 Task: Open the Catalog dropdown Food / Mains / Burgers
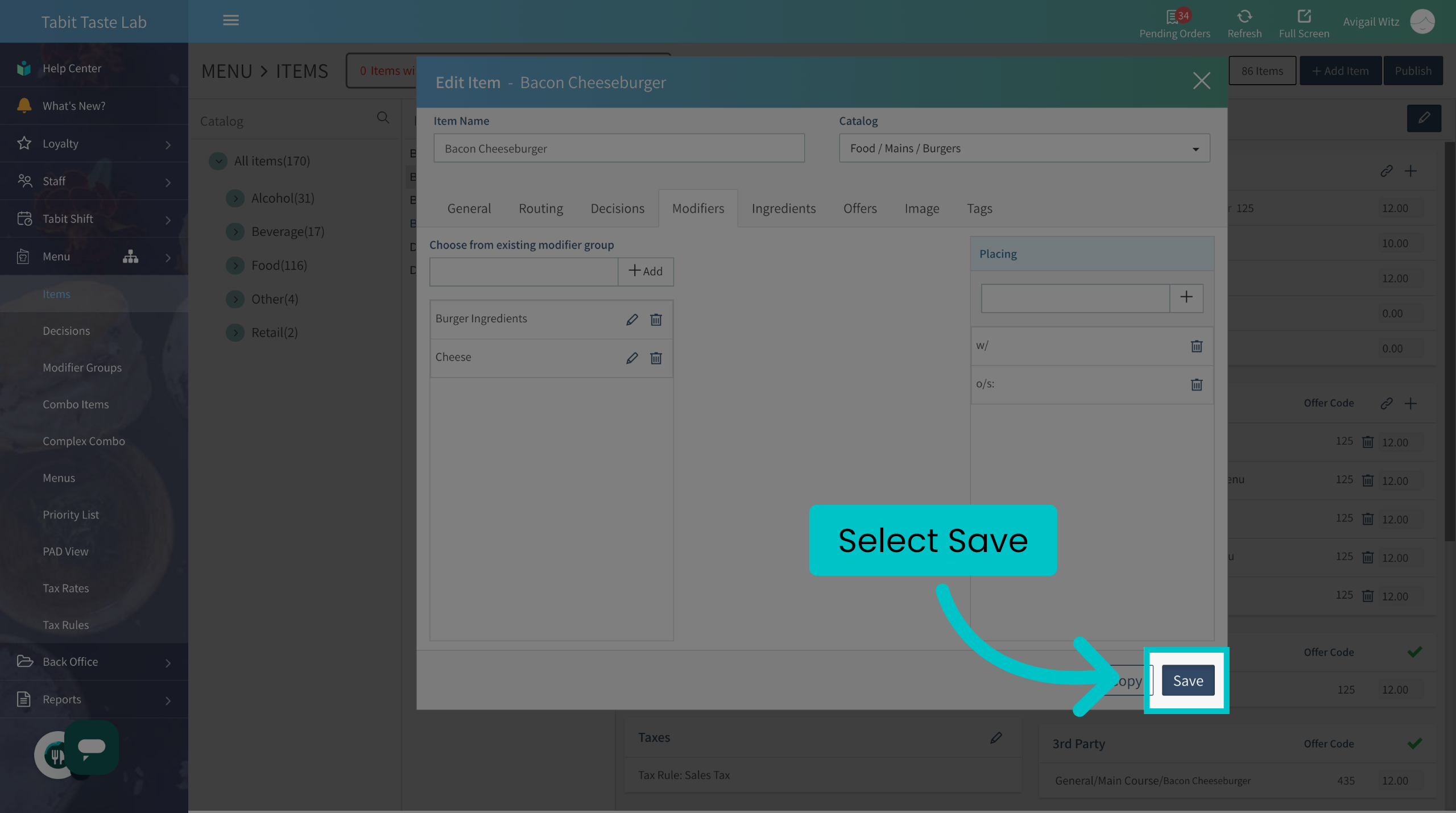[1024, 148]
